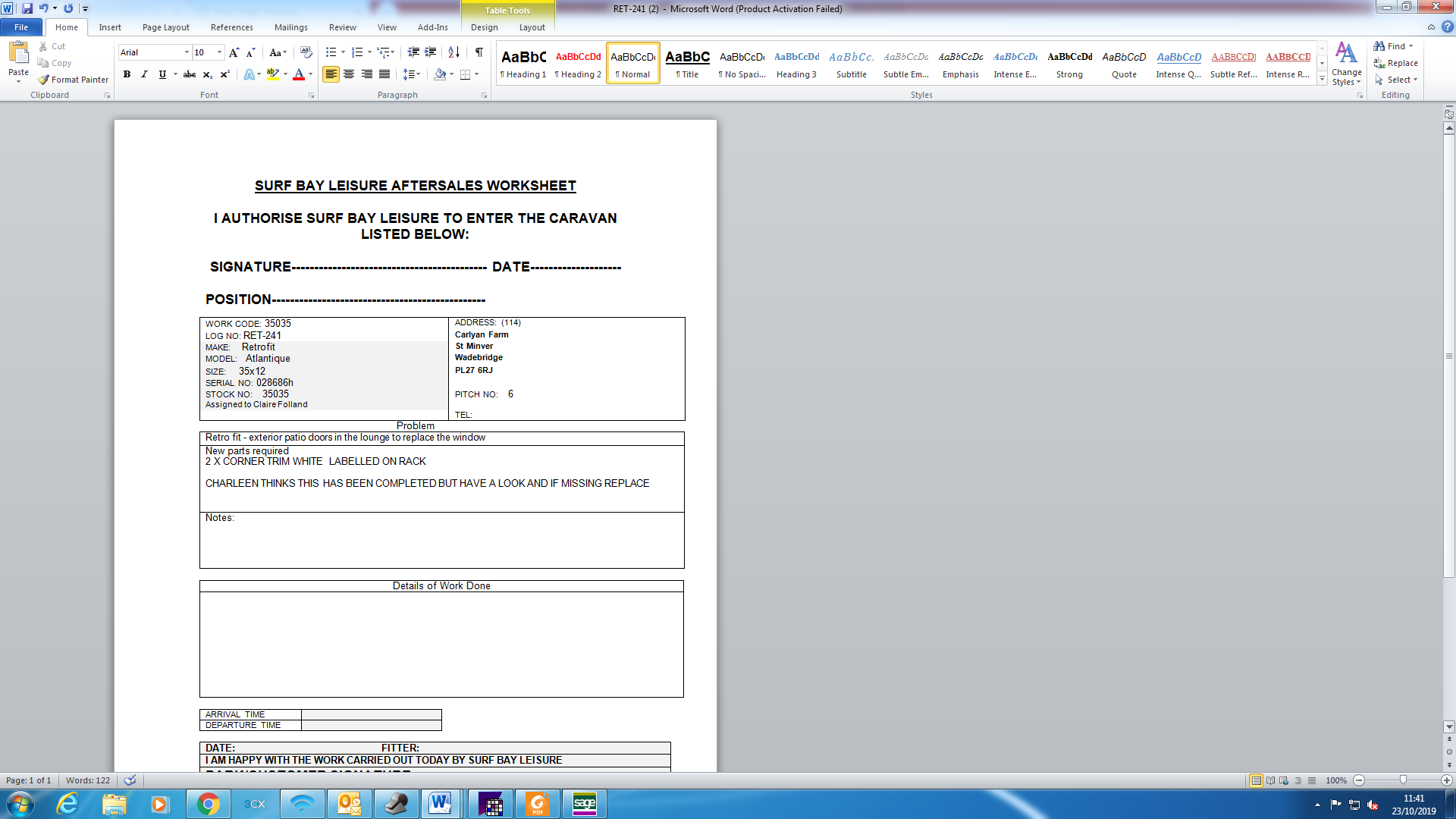Open the font size dropdown

220,52
